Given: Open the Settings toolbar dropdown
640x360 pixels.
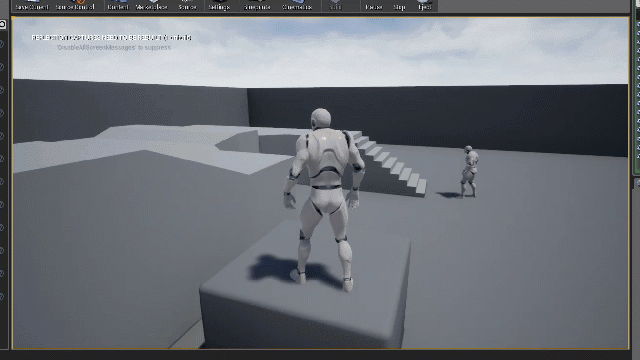Looking at the screenshot, I should [x=219, y=6].
